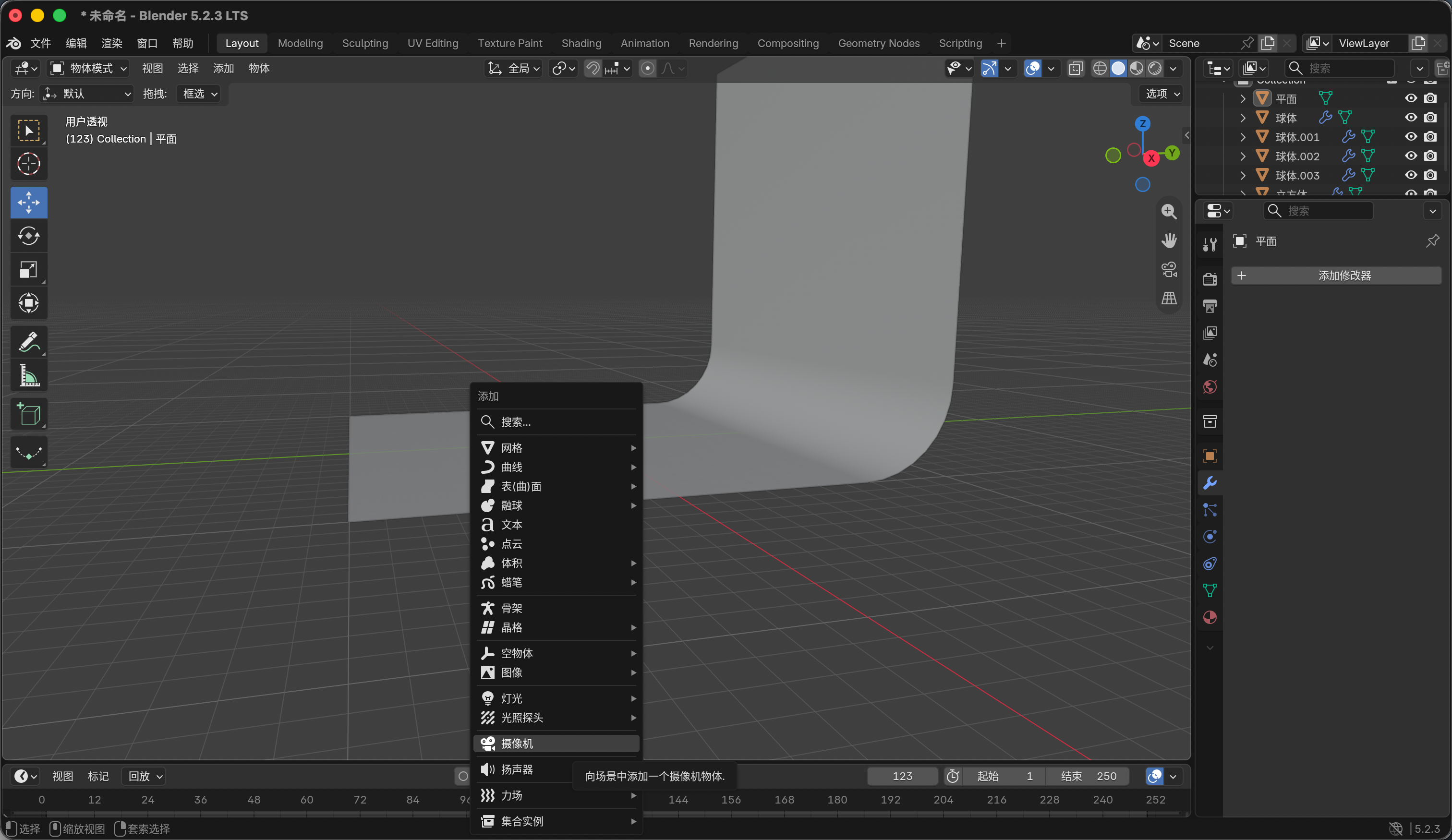The image size is (1452, 840).
Task: Switch perspective/orthographic grid icon
Action: pos(1169,298)
